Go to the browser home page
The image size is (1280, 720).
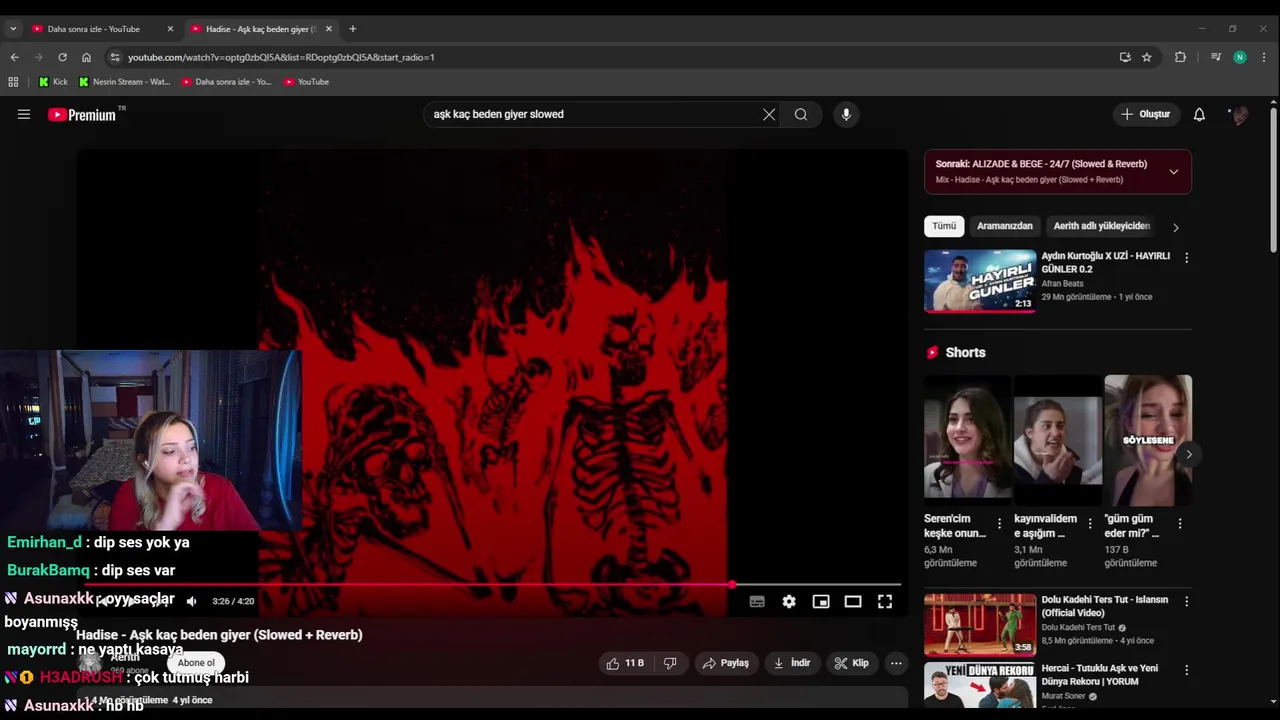[86, 57]
